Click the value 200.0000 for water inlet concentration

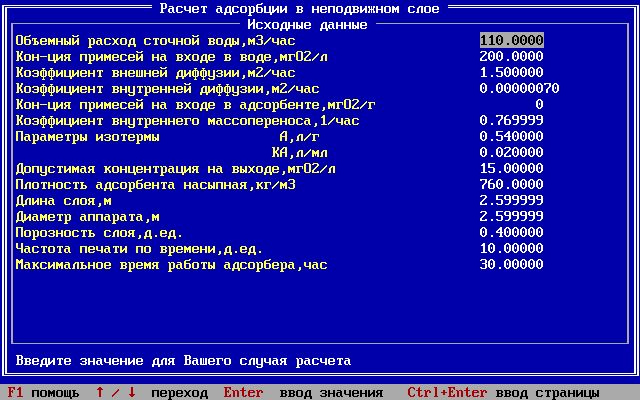(x=512, y=56)
